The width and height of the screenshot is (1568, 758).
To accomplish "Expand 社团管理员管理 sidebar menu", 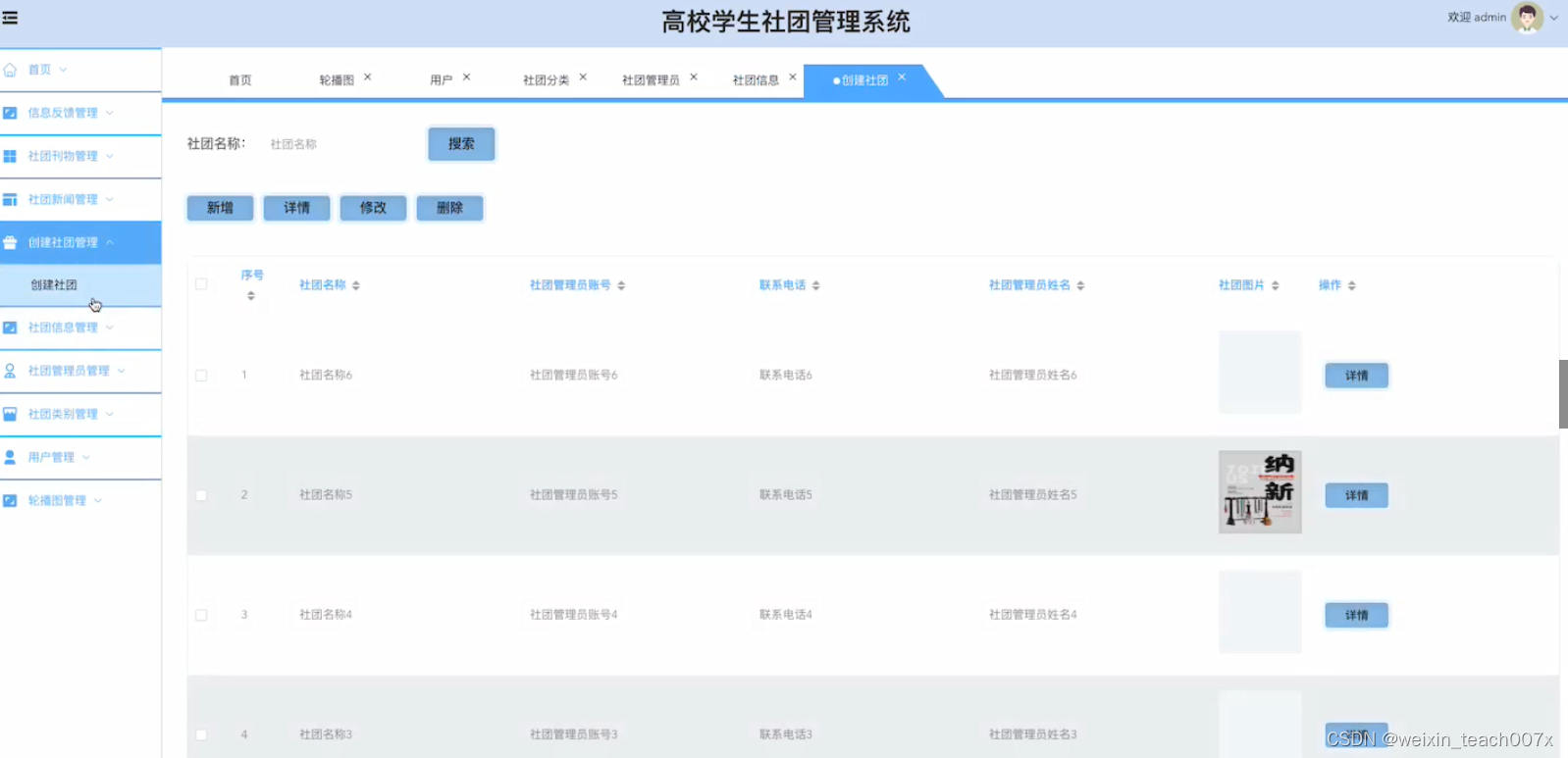I will [x=122, y=371].
